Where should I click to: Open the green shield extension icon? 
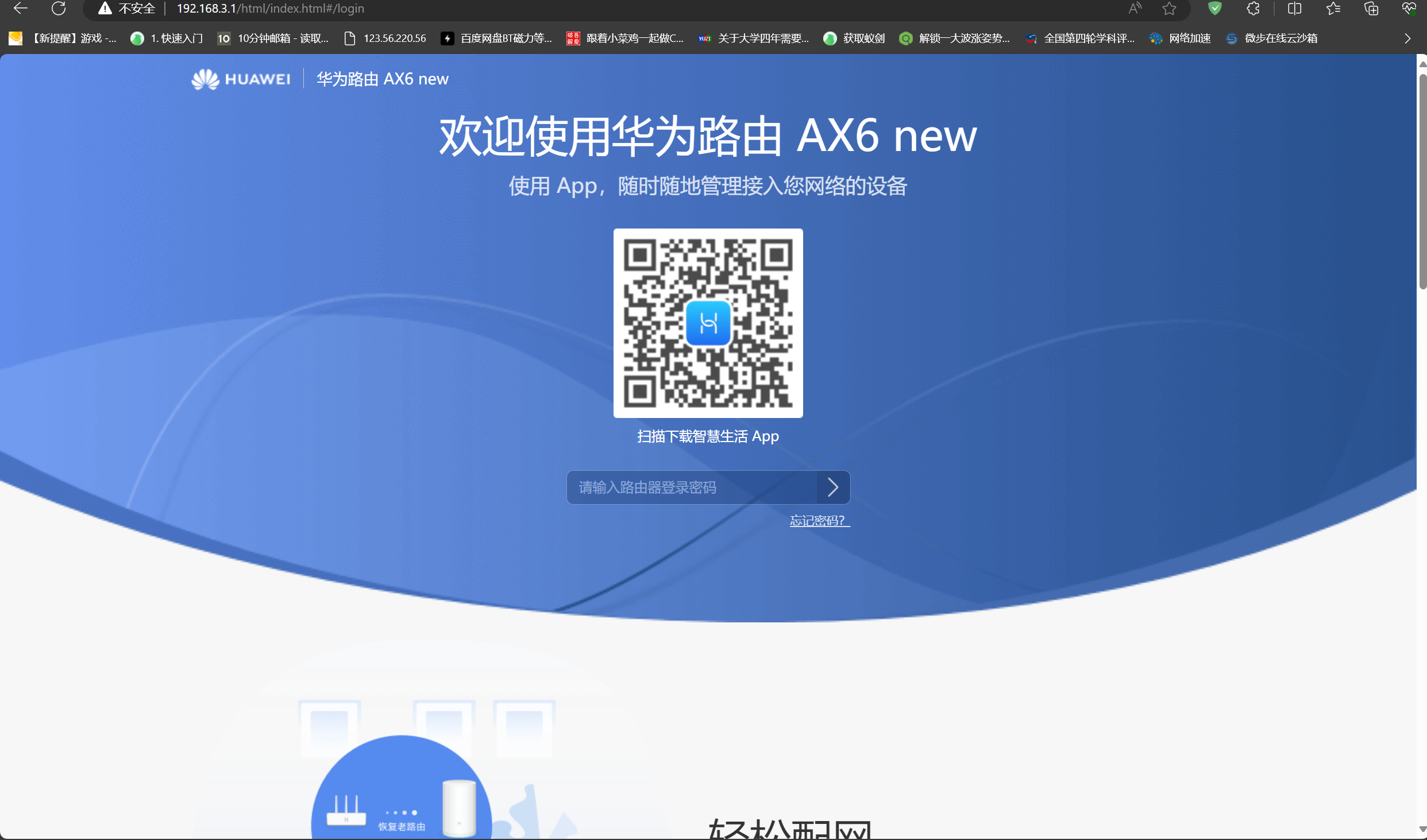tap(1214, 9)
